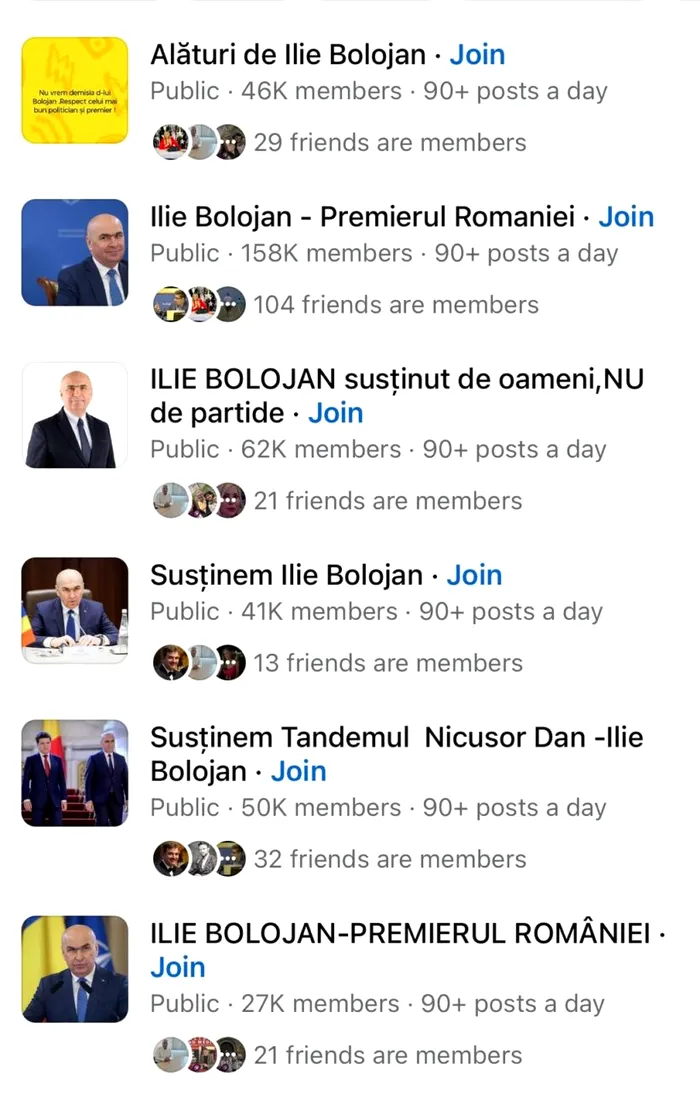Join the uppercase ILIE BOLOJAN-PREMIERUL ROMÂNIEI group
The width and height of the screenshot is (700, 1094).
pyautogui.click(x=178, y=967)
